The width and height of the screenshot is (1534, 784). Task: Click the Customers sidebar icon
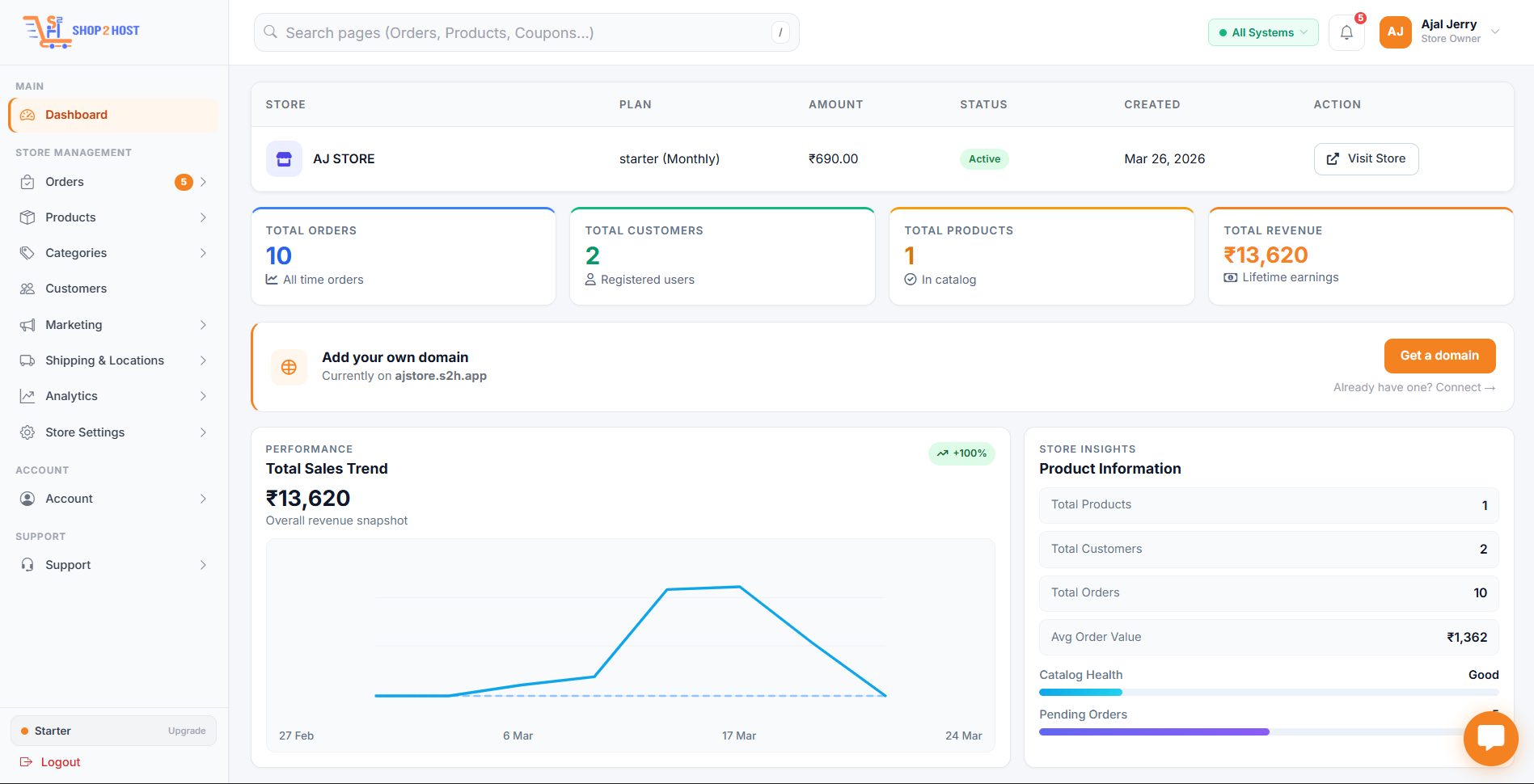[x=27, y=289]
